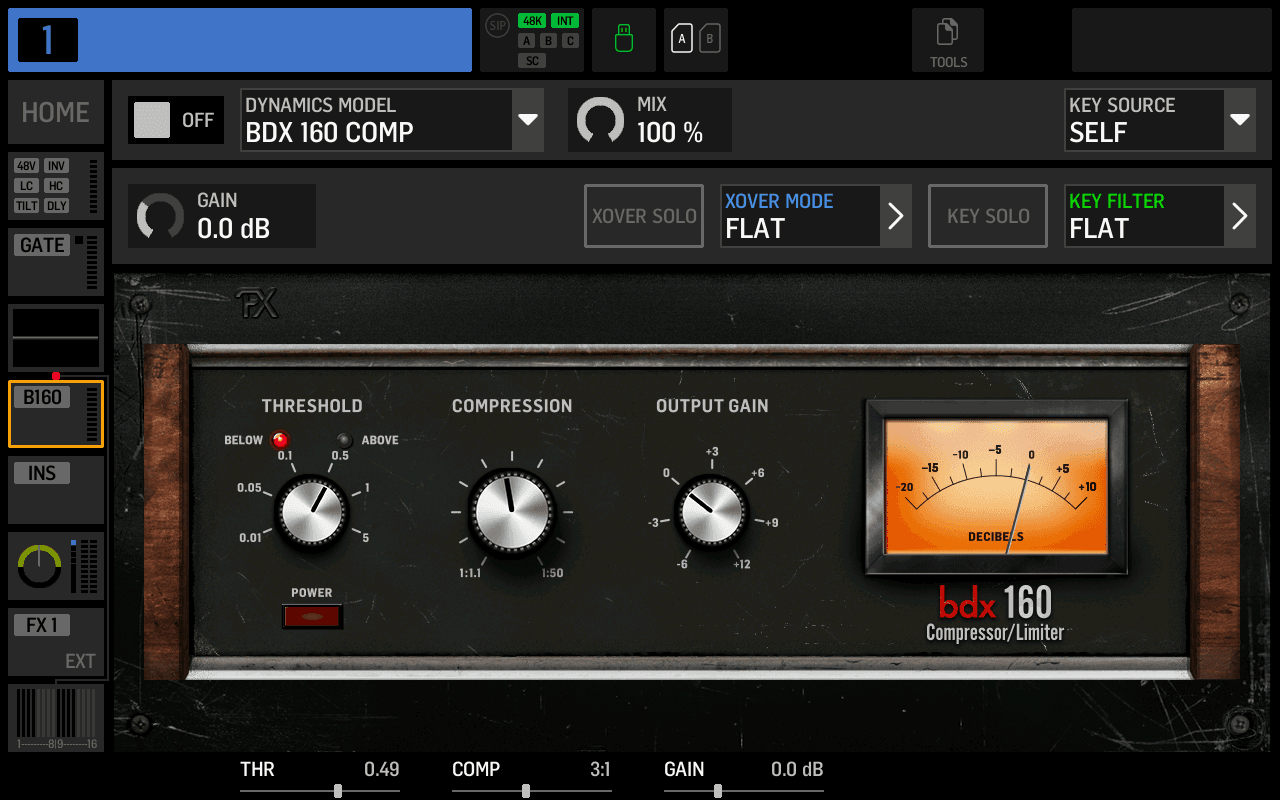The height and width of the screenshot is (800, 1280).
Task: Click the red BELOW threshold LED
Action: (280, 440)
